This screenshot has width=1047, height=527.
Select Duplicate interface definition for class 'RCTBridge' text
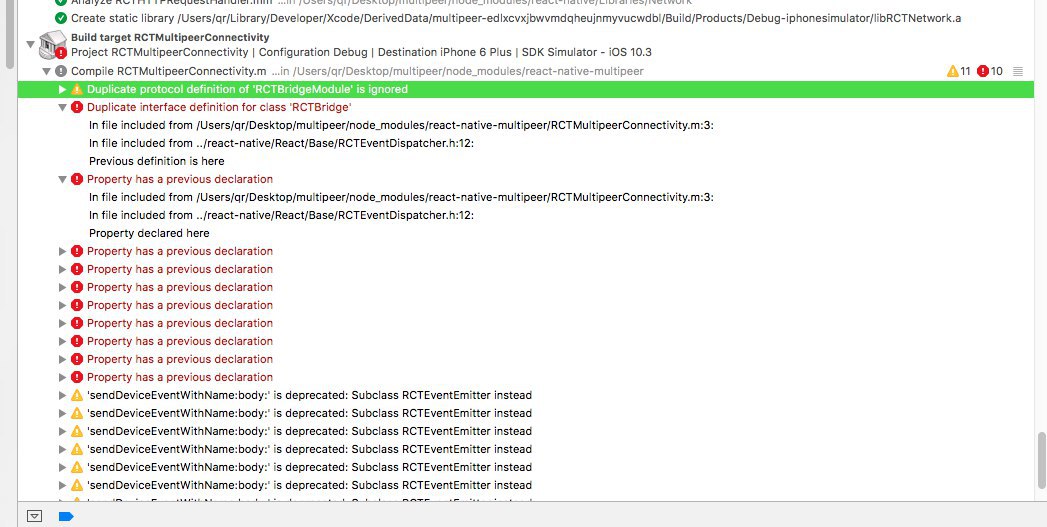(x=219, y=107)
